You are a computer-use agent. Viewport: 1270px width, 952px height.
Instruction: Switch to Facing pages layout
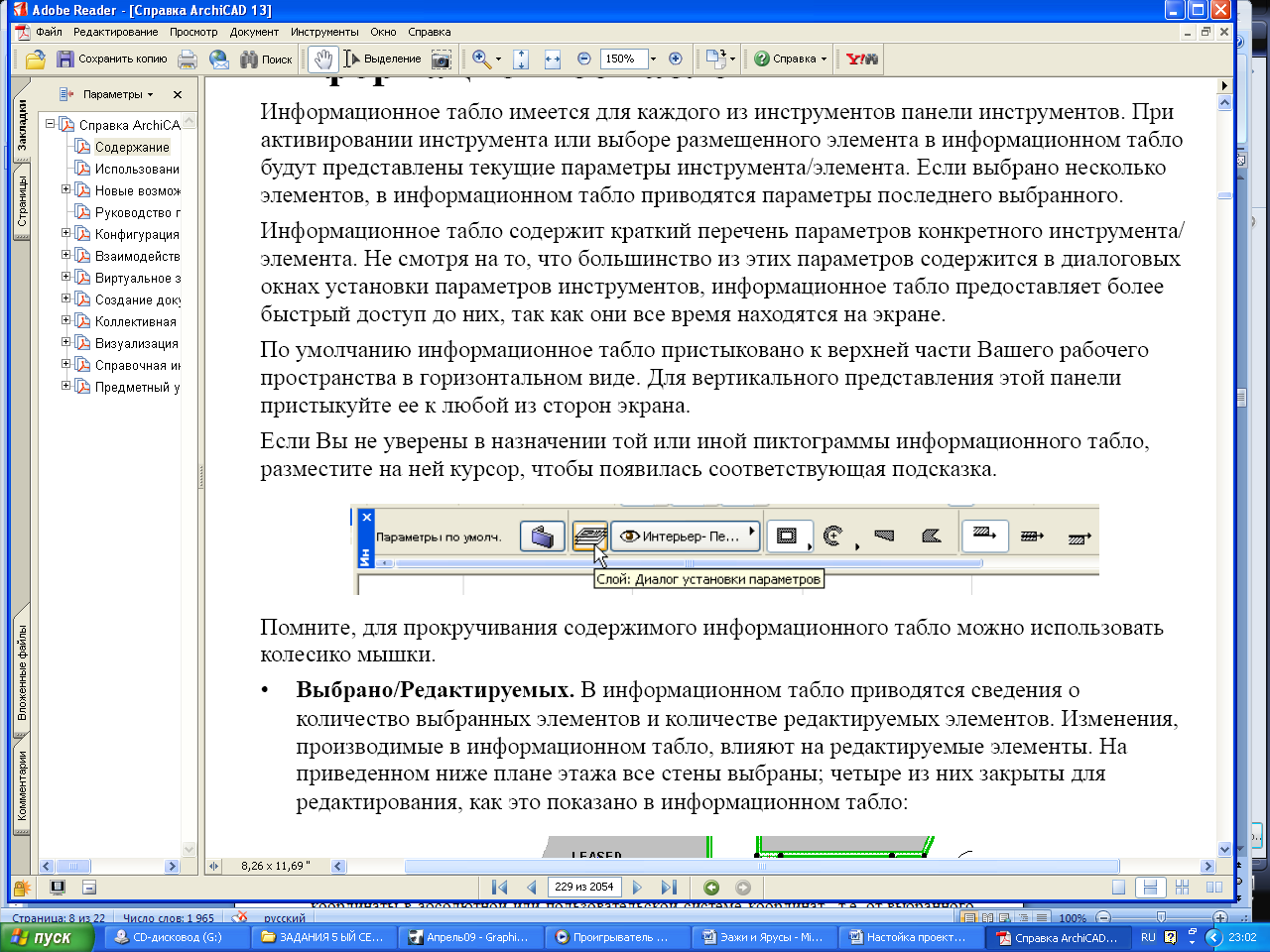1212,888
